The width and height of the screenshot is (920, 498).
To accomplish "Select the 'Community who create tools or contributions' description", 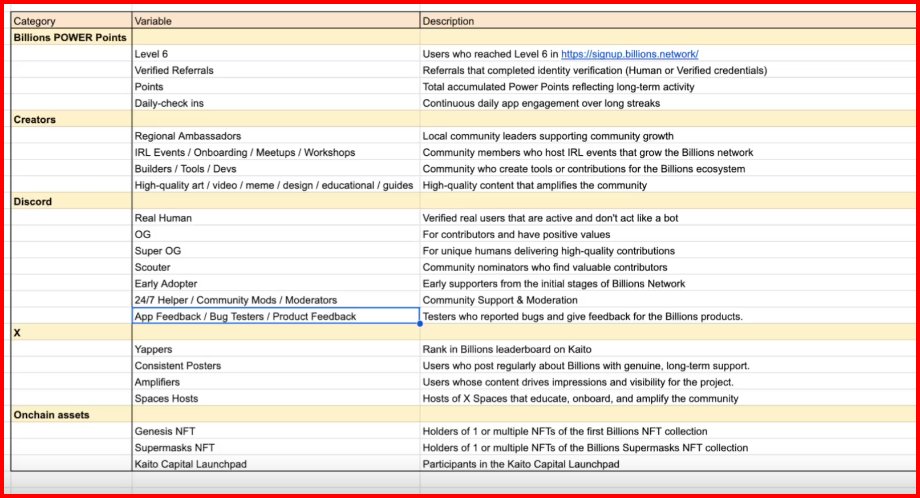I will [x=668, y=168].
